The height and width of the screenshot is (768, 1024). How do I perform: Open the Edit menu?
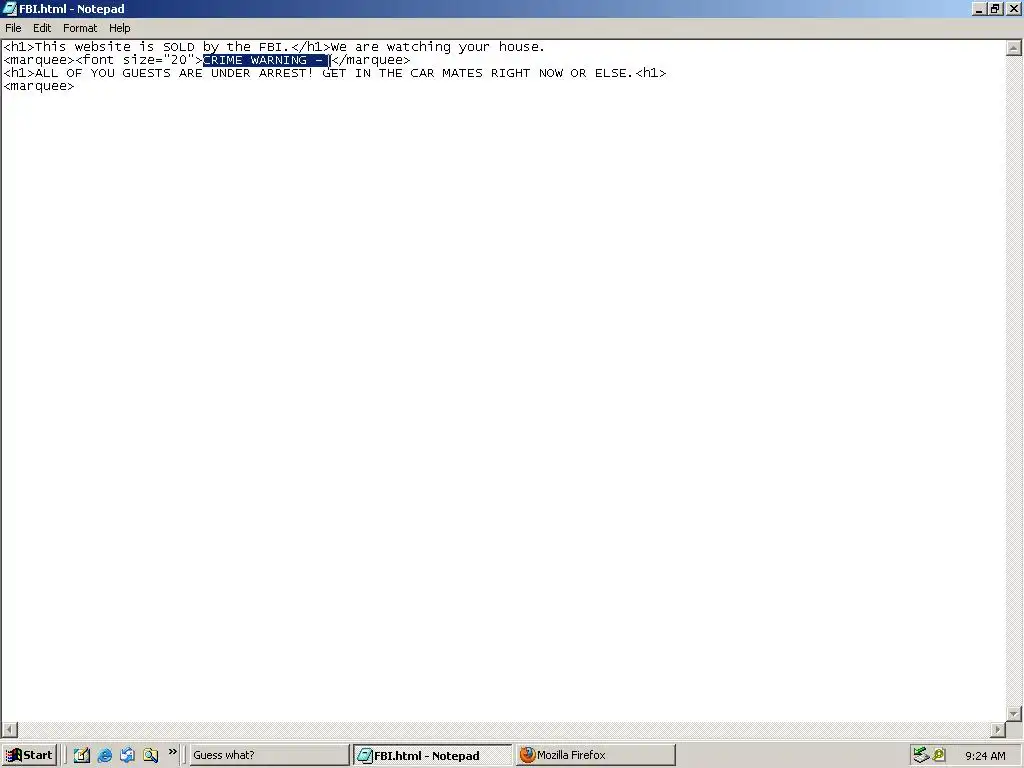click(x=42, y=28)
